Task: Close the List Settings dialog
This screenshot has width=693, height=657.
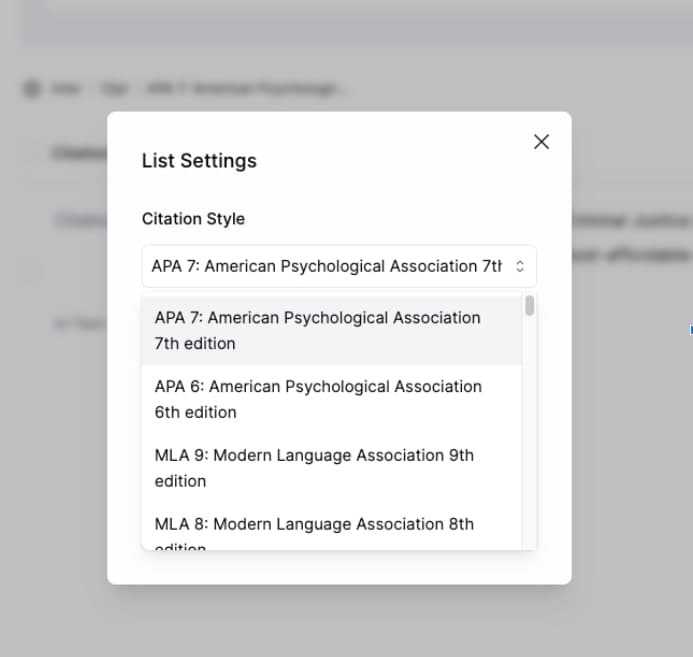Action: [541, 142]
